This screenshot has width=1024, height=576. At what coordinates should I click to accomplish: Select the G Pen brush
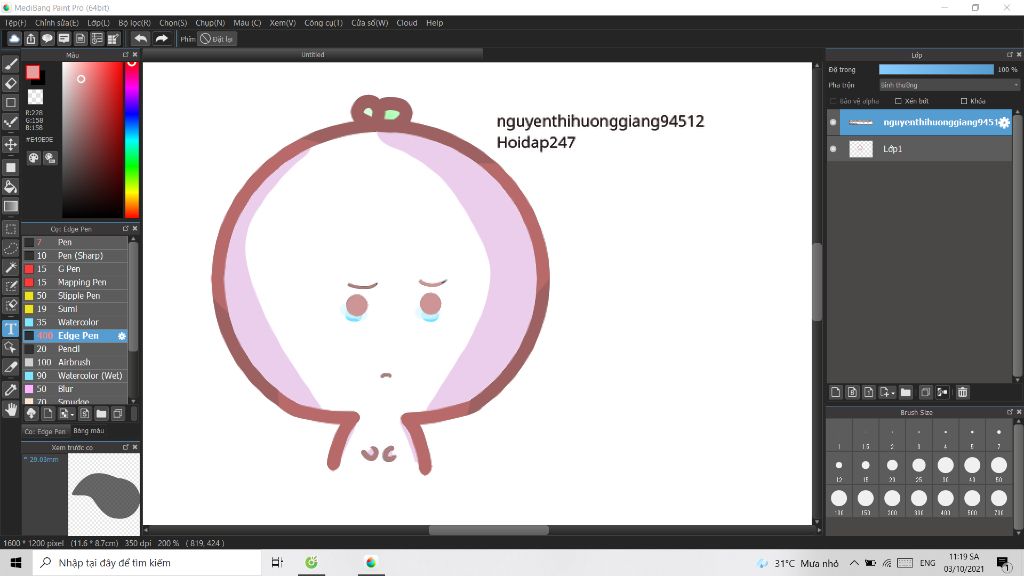point(75,269)
